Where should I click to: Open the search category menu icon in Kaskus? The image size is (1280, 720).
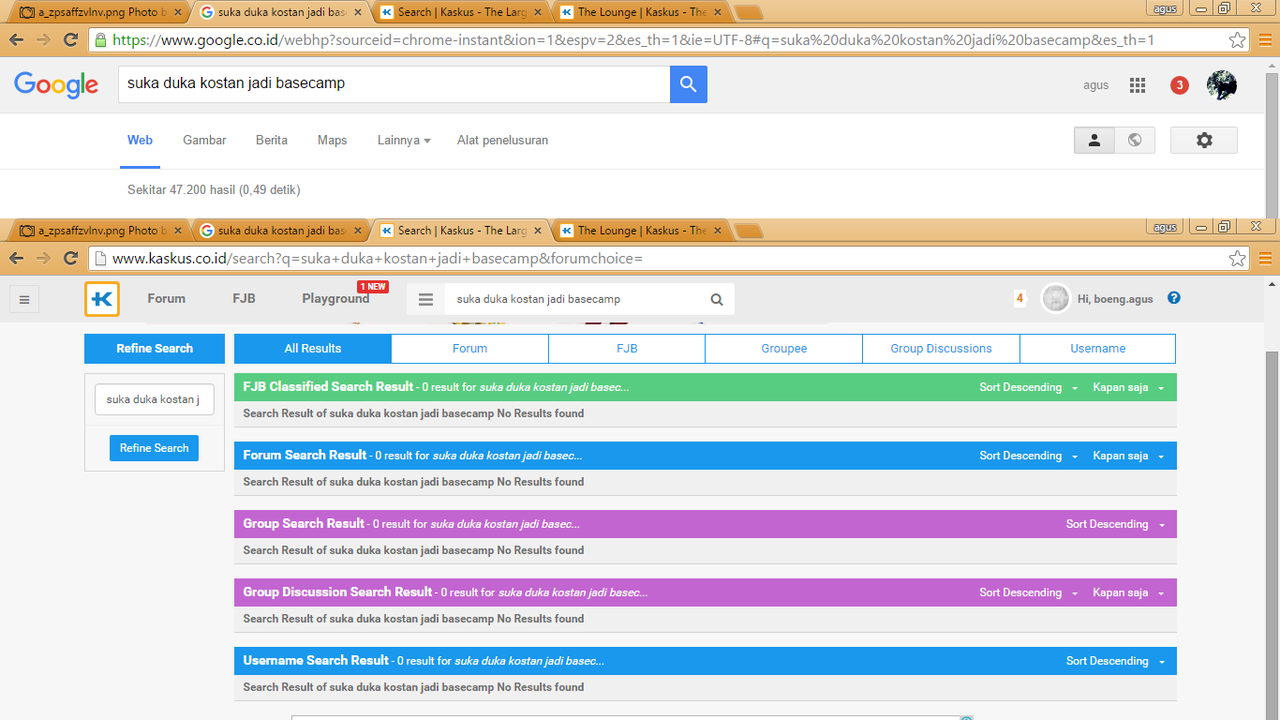426,299
